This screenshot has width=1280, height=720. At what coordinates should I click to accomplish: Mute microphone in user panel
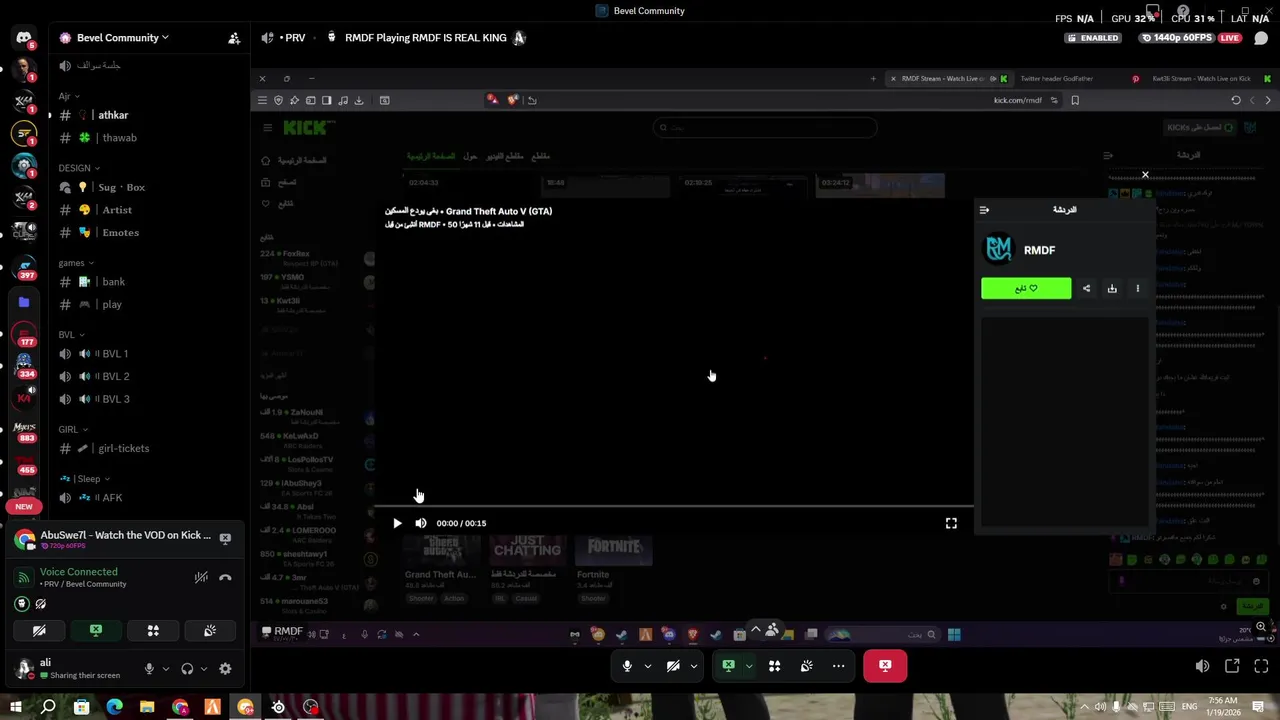coord(149,669)
